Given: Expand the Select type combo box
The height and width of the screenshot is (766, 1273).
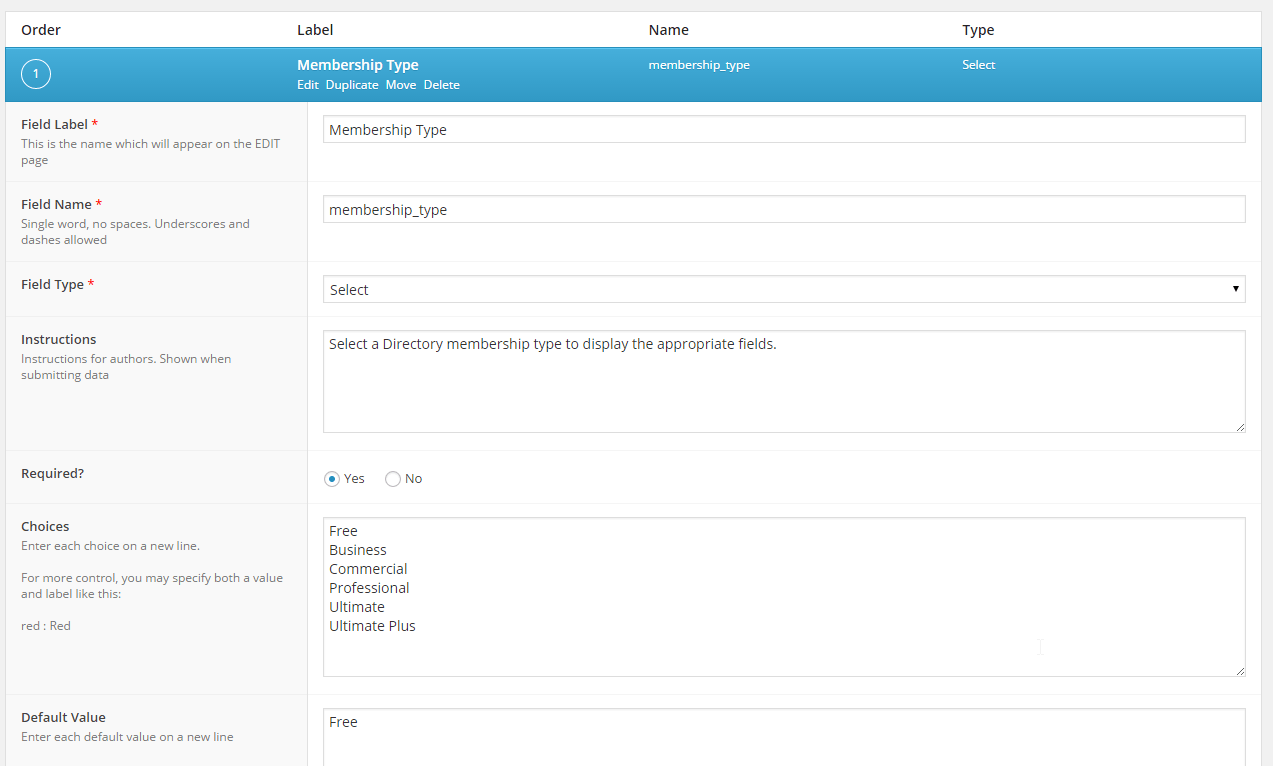Looking at the screenshot, I should pos(783,289).
